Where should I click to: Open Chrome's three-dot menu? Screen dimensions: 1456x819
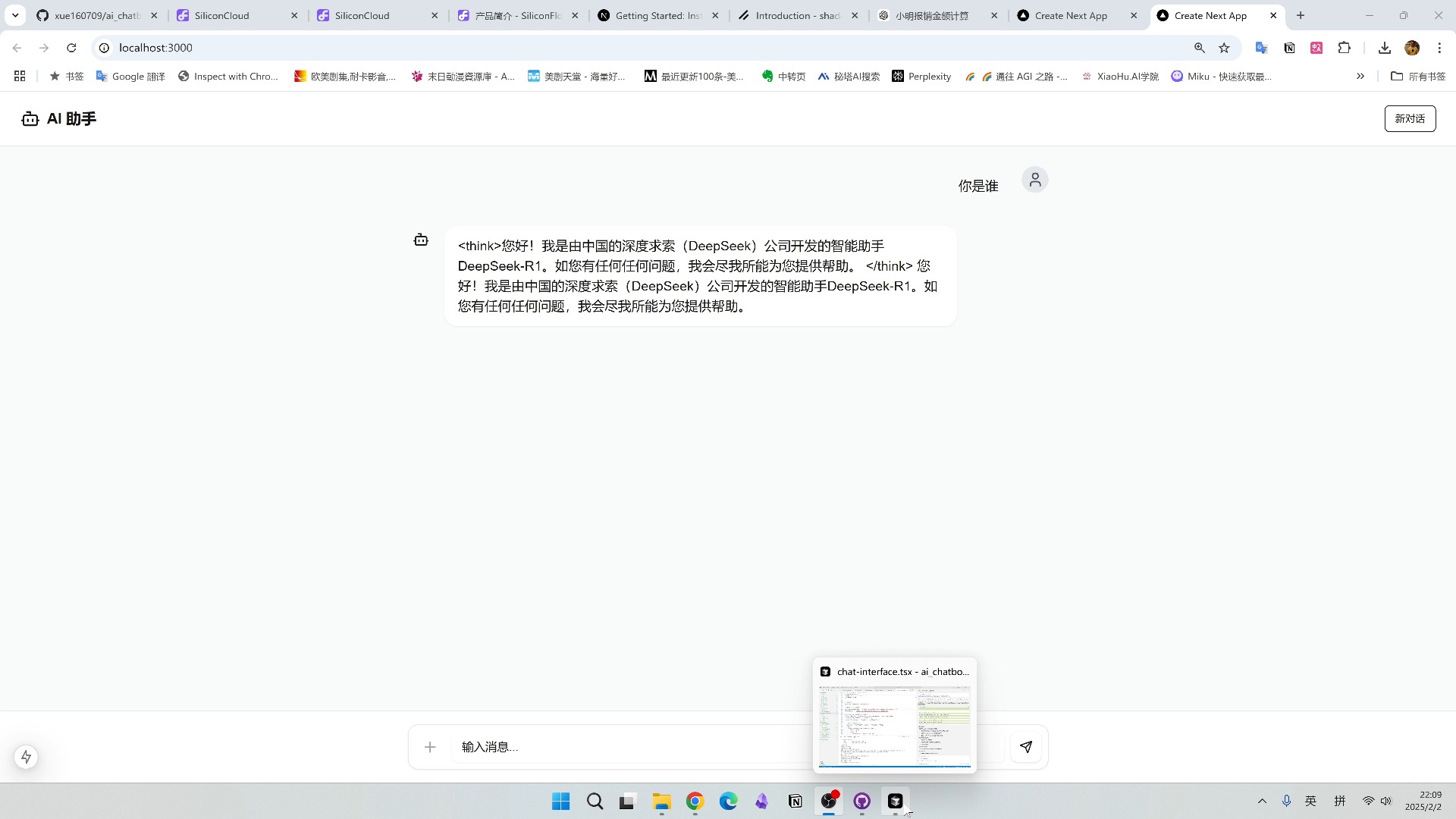point(1439,47)
